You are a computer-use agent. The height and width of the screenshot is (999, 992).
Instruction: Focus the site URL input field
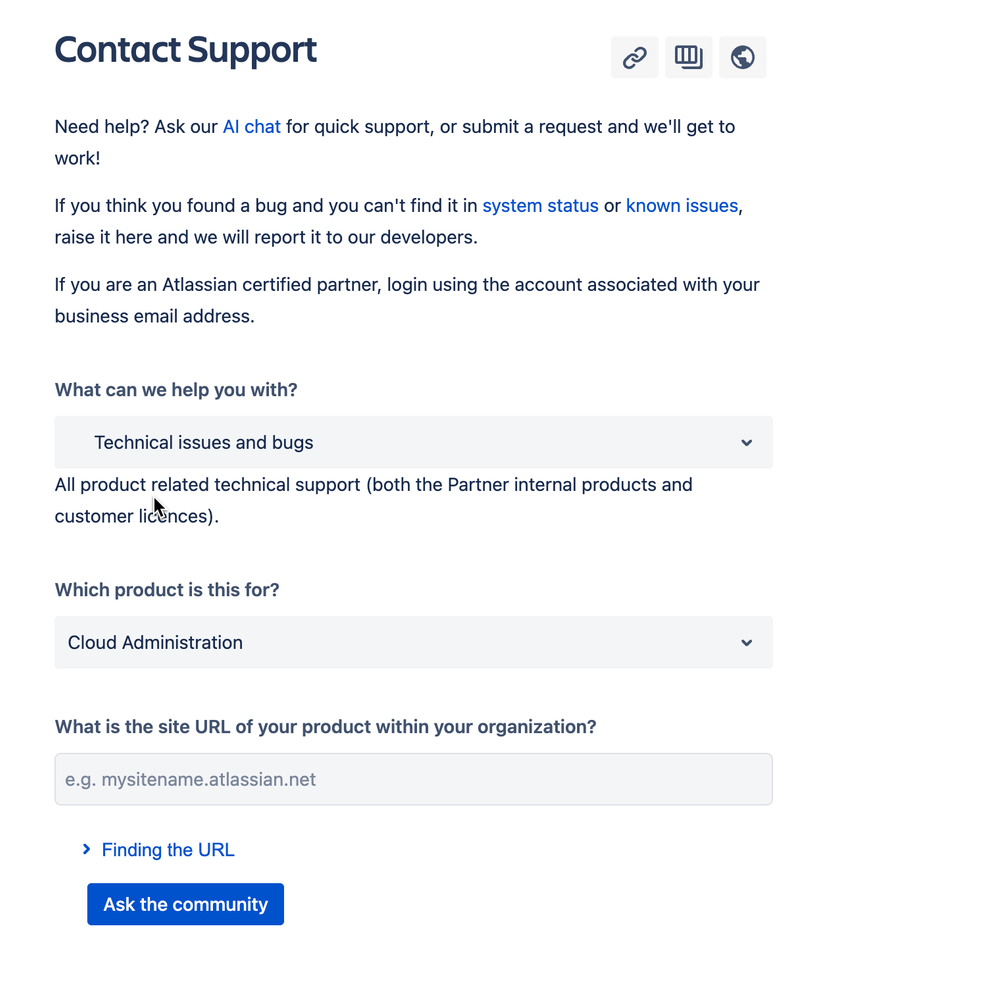coord(413,779)
